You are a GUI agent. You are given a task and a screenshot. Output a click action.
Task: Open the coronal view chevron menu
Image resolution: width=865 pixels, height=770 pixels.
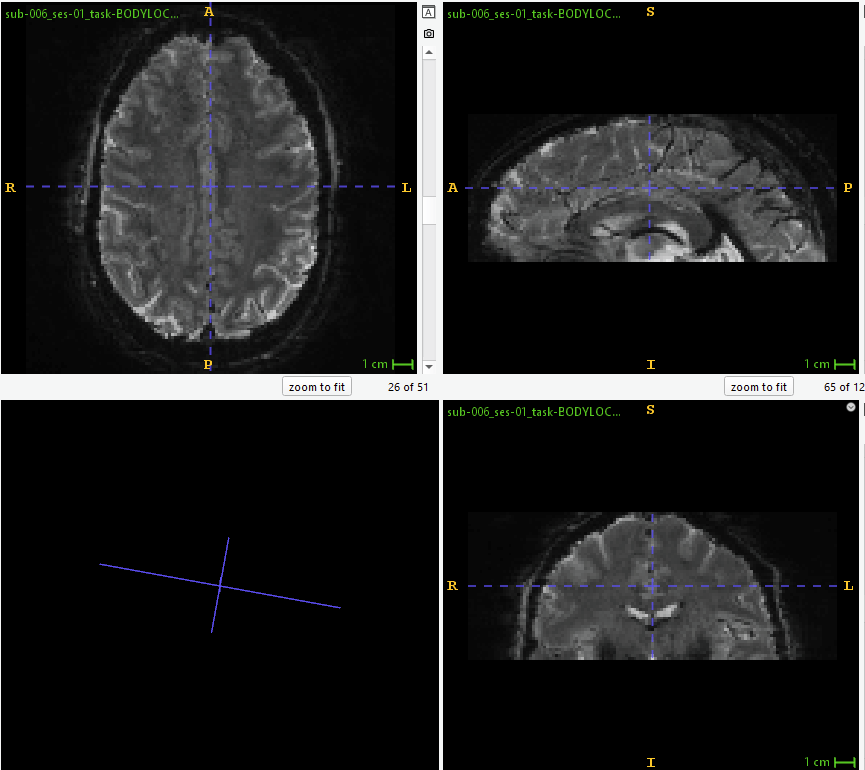pyautogui.click(x=851, y=407)
